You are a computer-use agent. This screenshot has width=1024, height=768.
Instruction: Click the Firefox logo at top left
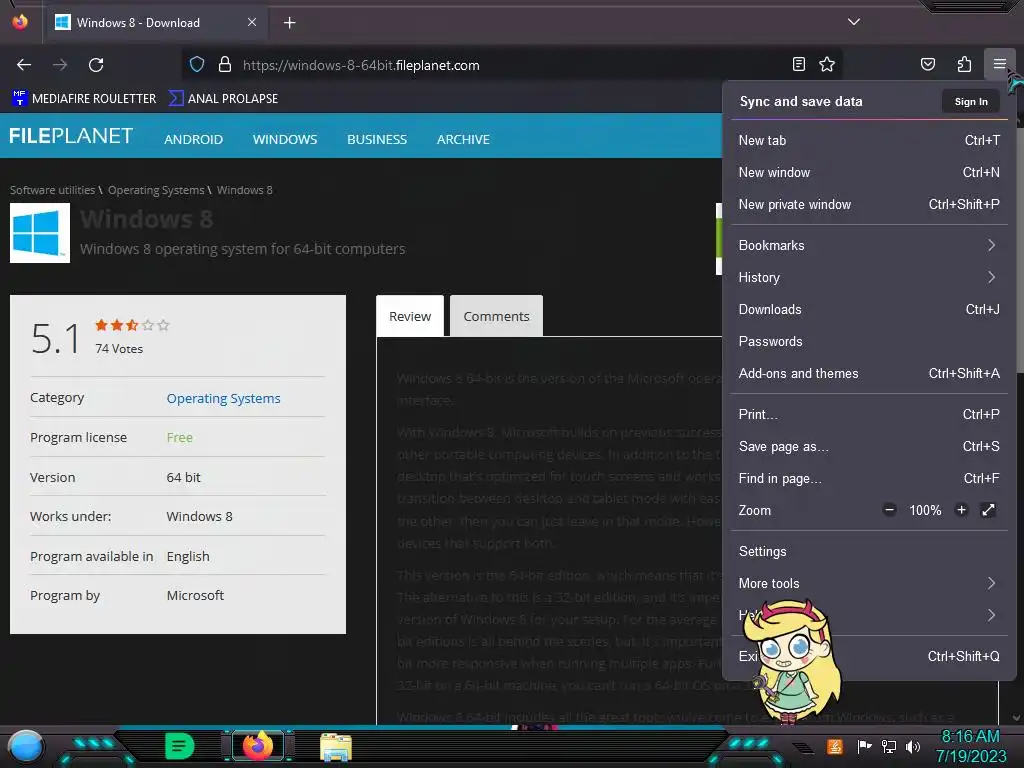pos(20,22)
